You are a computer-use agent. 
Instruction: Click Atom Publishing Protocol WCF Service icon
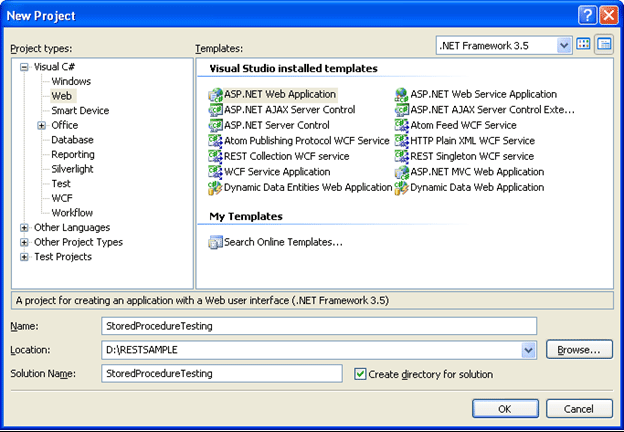tap(215, 141)
